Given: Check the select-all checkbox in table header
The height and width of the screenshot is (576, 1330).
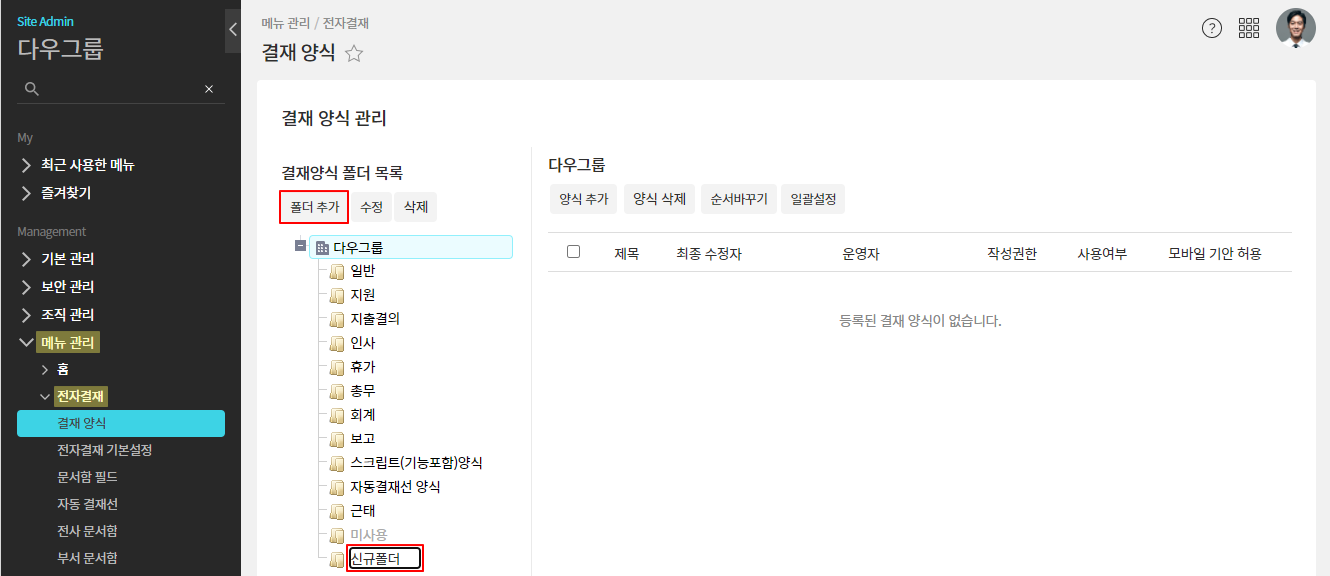Looking at the screenshot, I should 573,252.
